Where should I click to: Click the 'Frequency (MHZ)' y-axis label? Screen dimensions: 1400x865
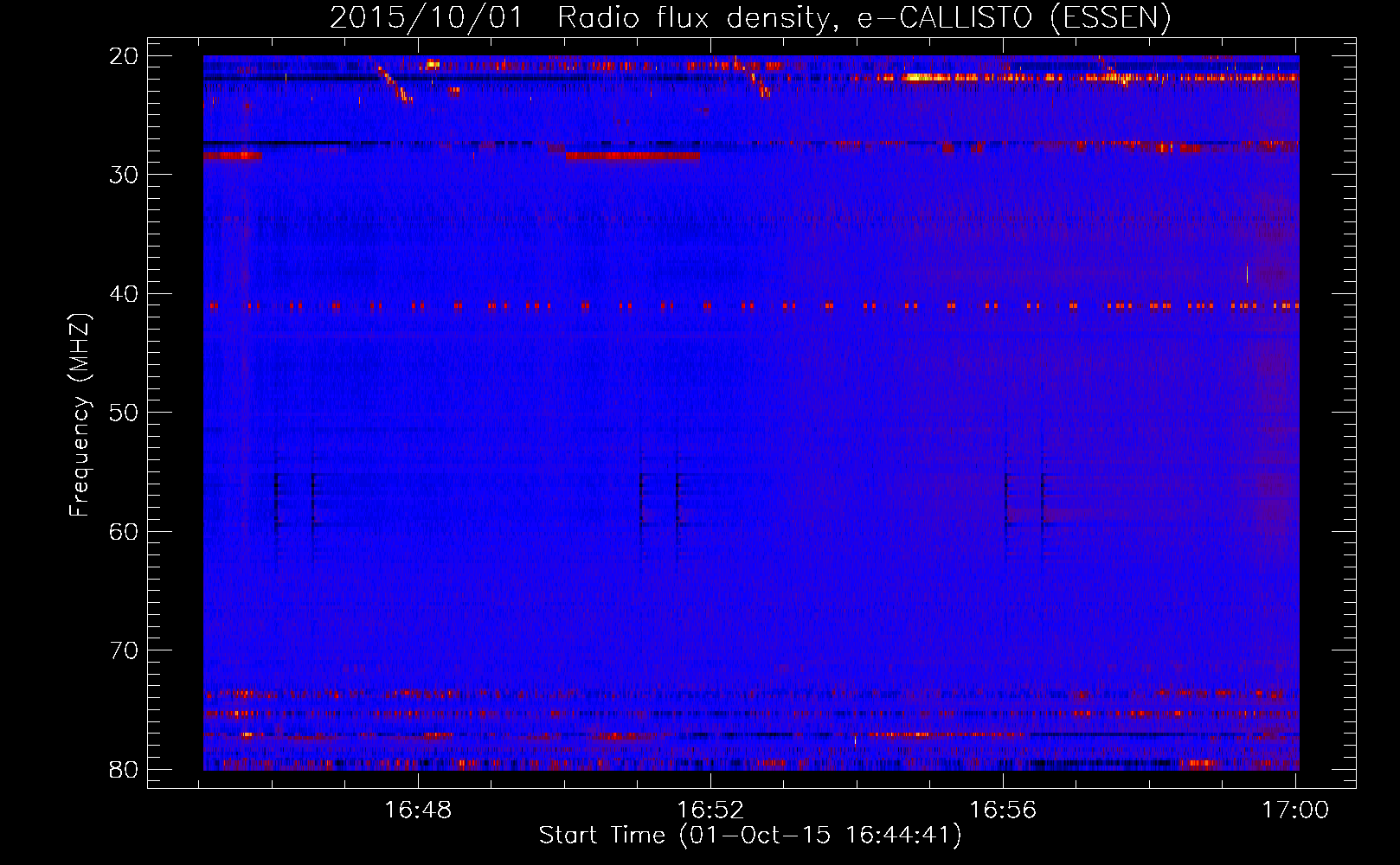click(x=80, y=415)
